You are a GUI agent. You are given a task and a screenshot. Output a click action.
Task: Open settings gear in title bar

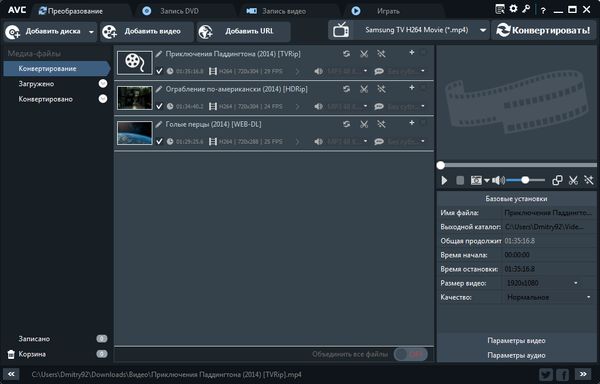tap(514, 9)
